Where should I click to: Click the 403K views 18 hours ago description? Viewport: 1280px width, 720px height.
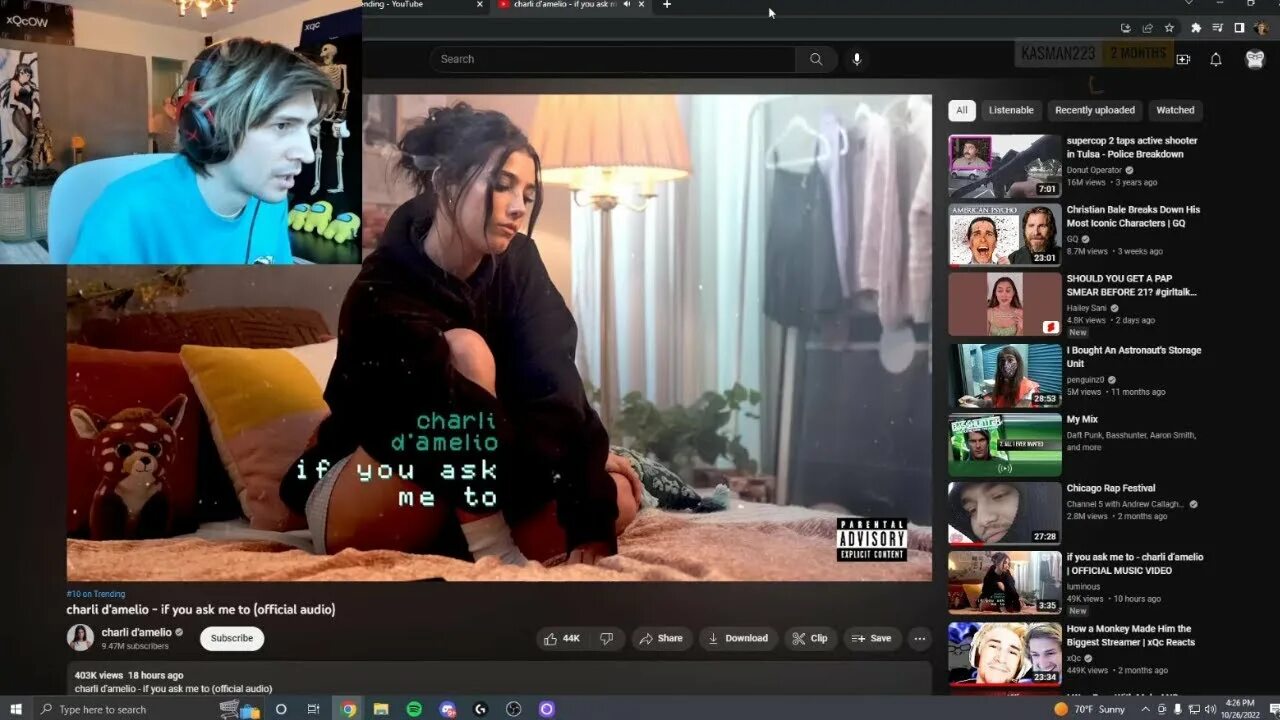pos(129,675)
